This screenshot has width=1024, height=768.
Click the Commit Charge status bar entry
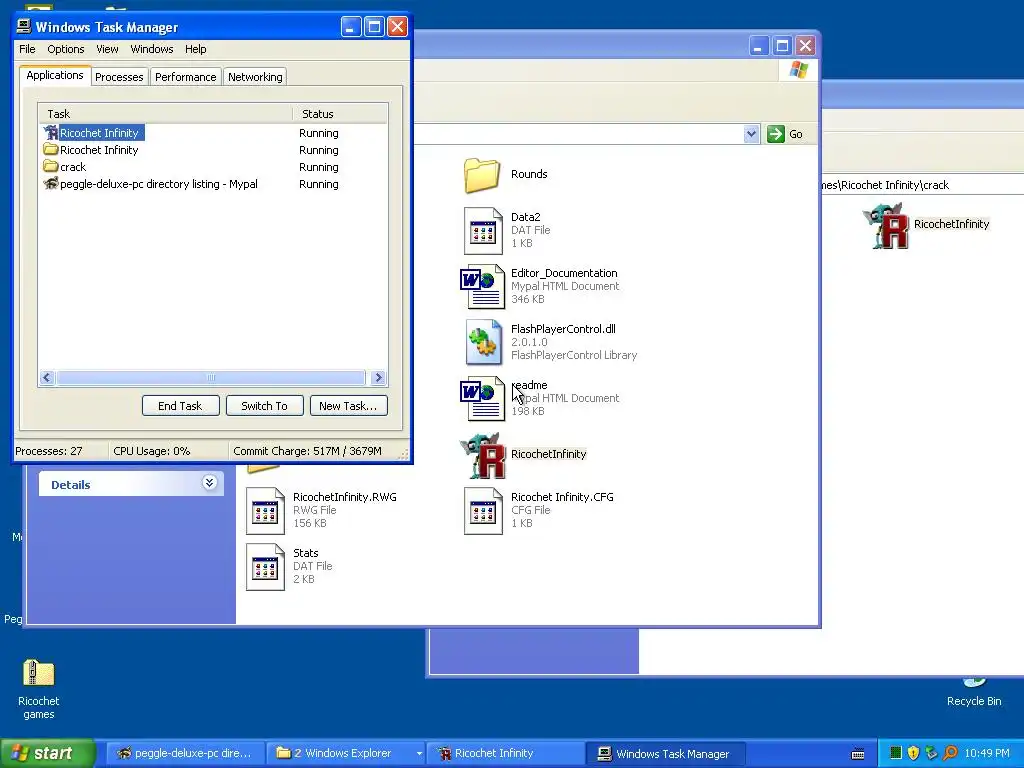308,451
